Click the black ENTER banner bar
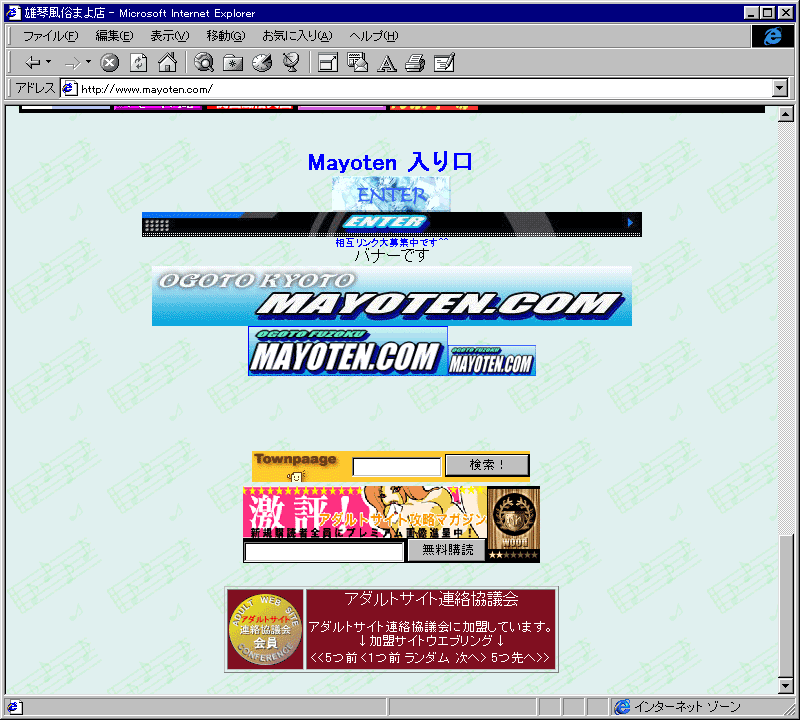The width and height of the screenshot is (800, 720). (391, 224)
